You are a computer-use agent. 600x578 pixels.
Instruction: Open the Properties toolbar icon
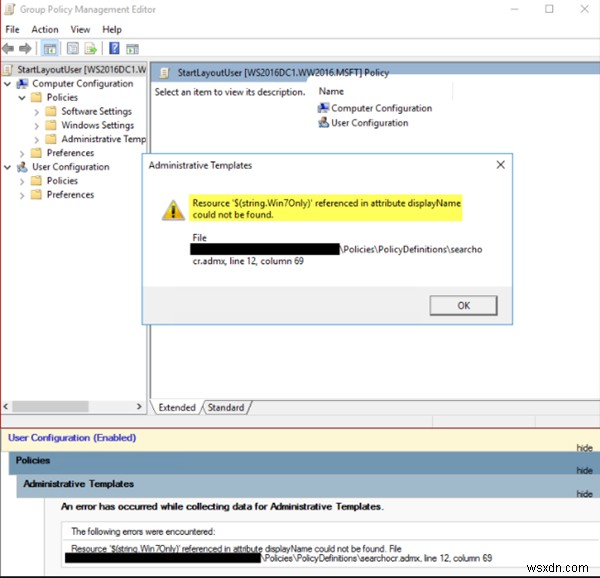point(73,49)
